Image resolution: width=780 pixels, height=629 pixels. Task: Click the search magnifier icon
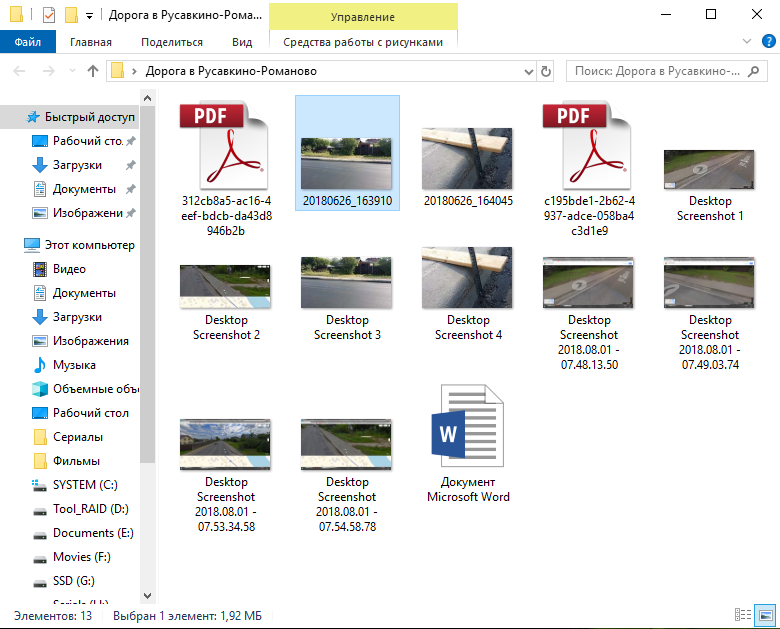[x=754, y=71]
